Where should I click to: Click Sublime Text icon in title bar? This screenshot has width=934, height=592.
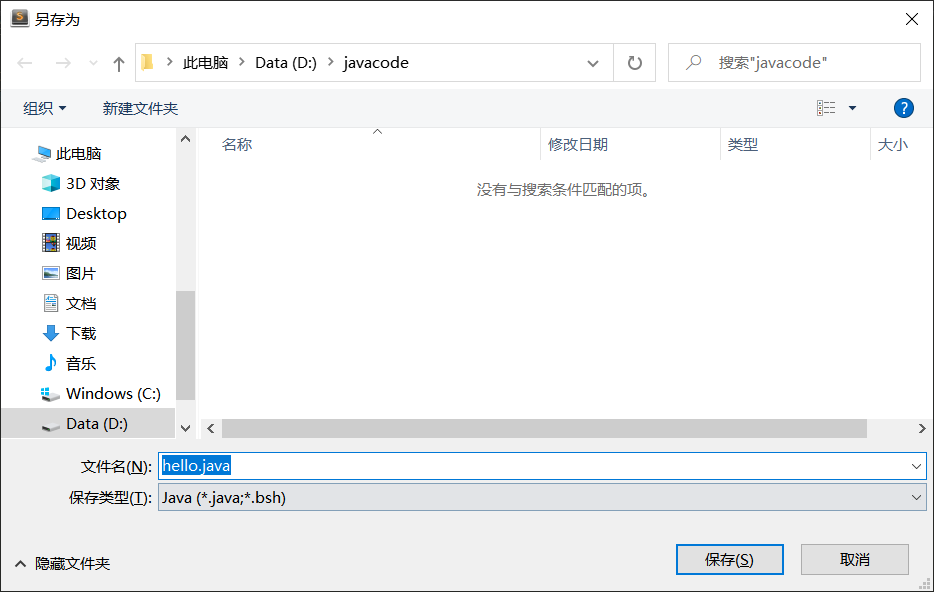[19, 18]
